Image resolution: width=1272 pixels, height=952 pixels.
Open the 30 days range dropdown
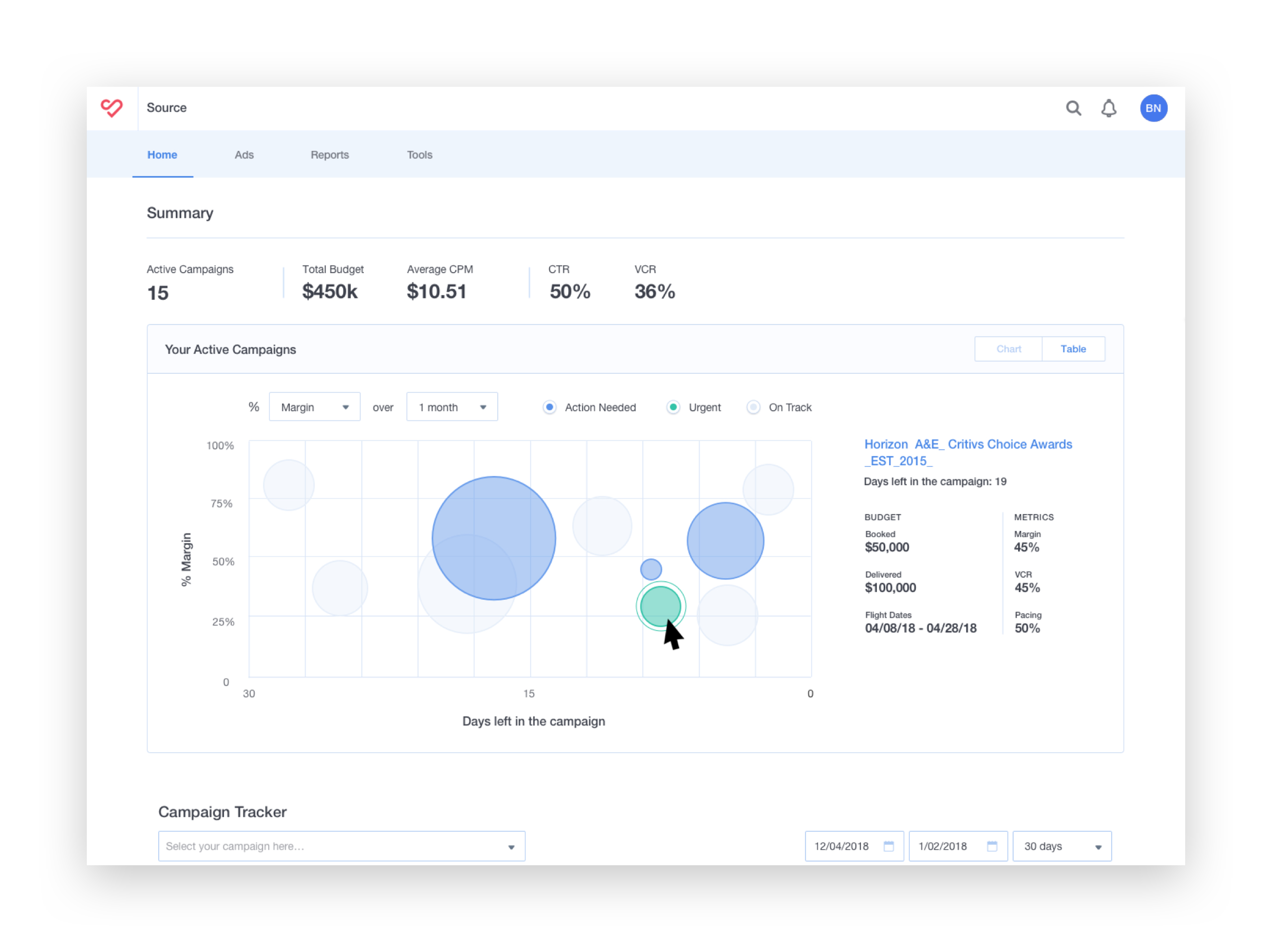pos(1062,846)
